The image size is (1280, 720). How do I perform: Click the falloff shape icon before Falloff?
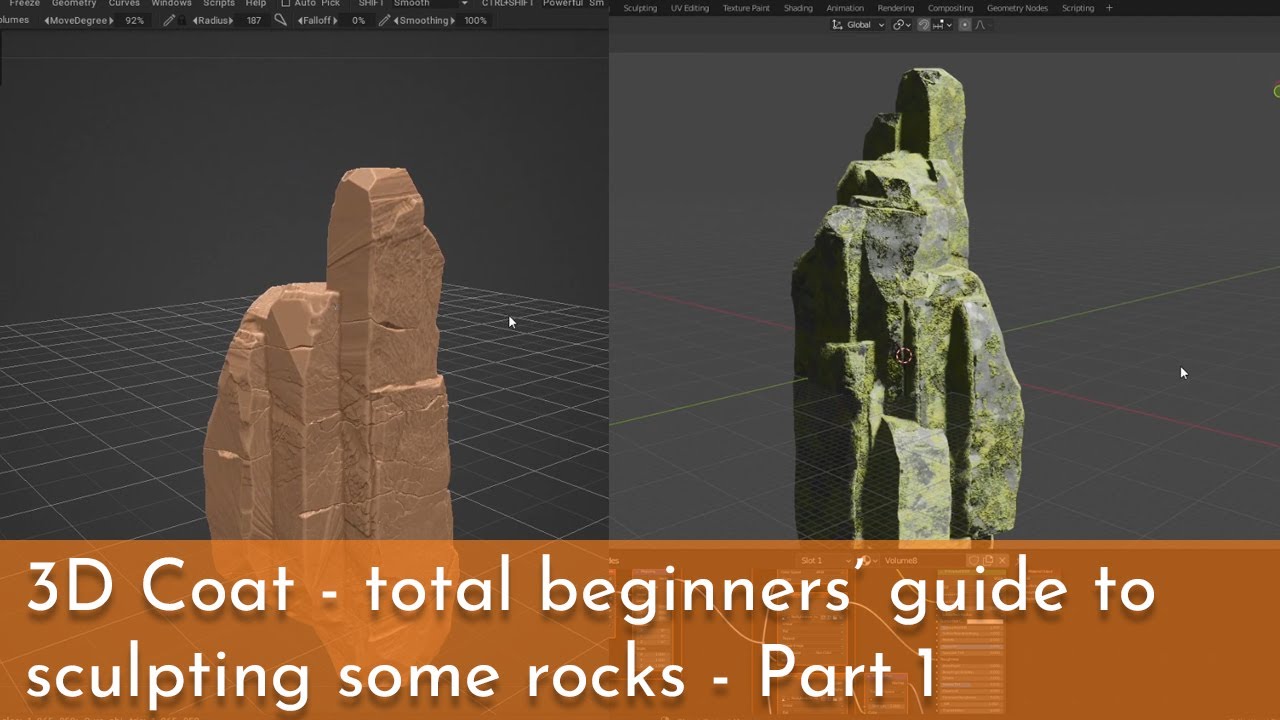[281, 20]
